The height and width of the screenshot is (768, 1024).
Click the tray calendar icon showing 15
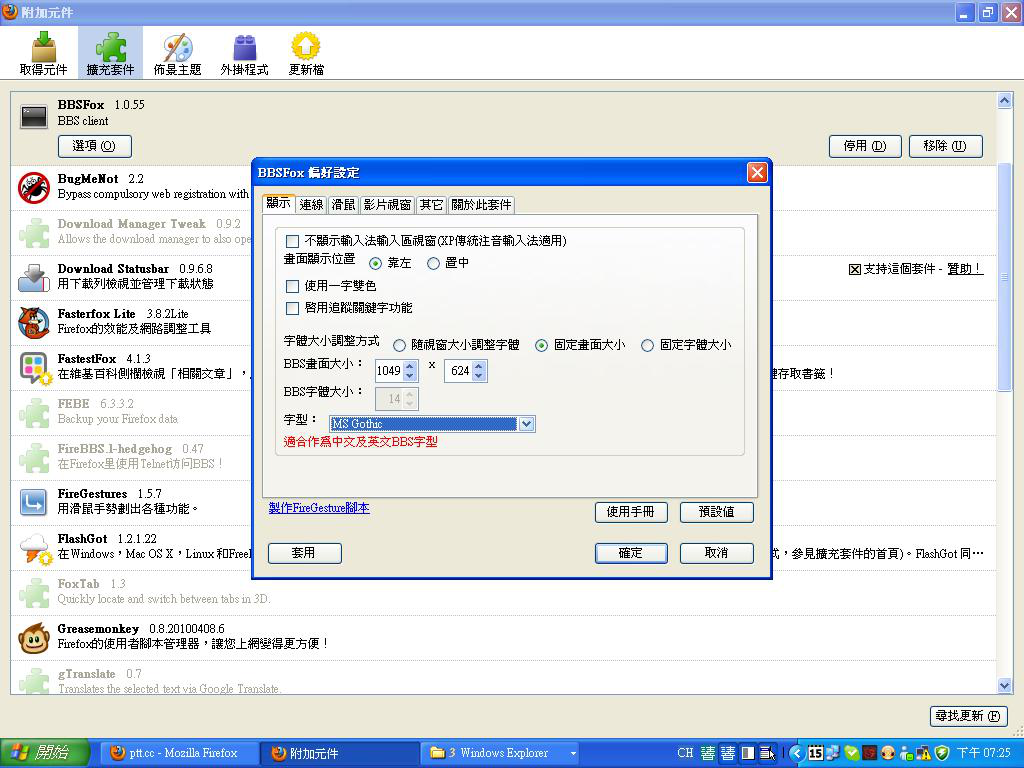[x=815, y=753]
